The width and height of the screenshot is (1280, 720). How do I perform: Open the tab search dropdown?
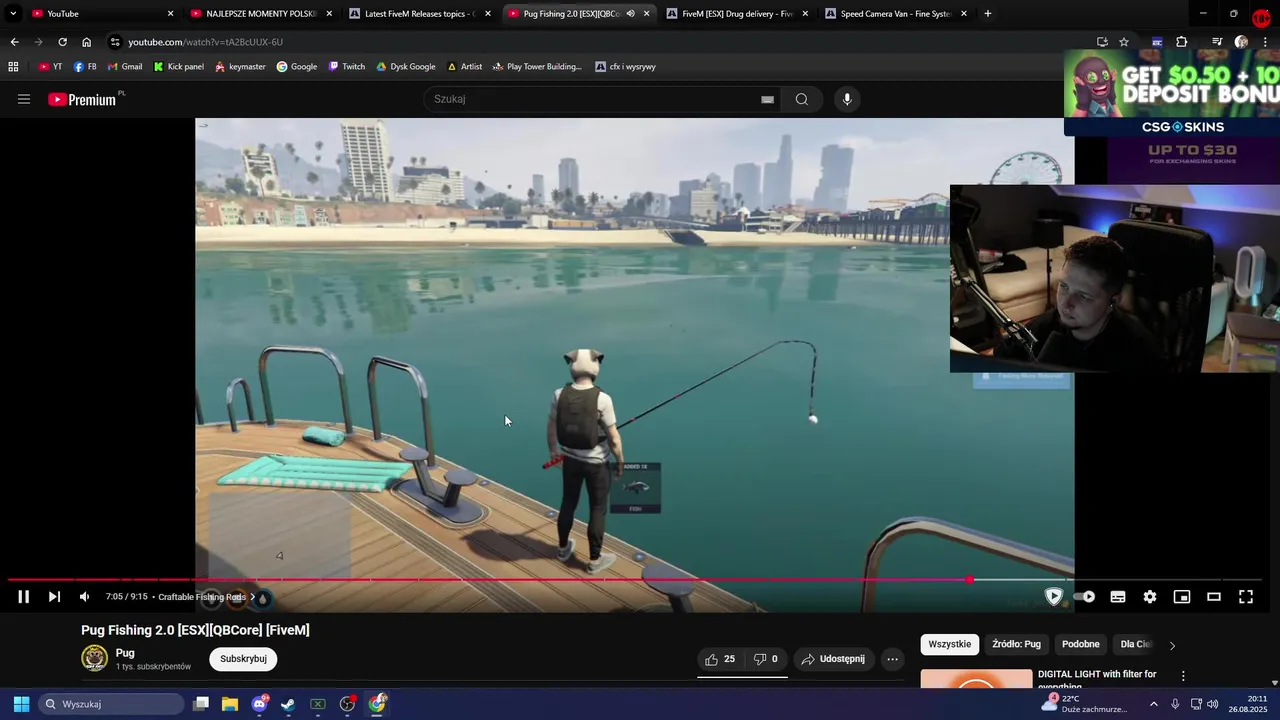pyautogui.click(x=13, y=14)
